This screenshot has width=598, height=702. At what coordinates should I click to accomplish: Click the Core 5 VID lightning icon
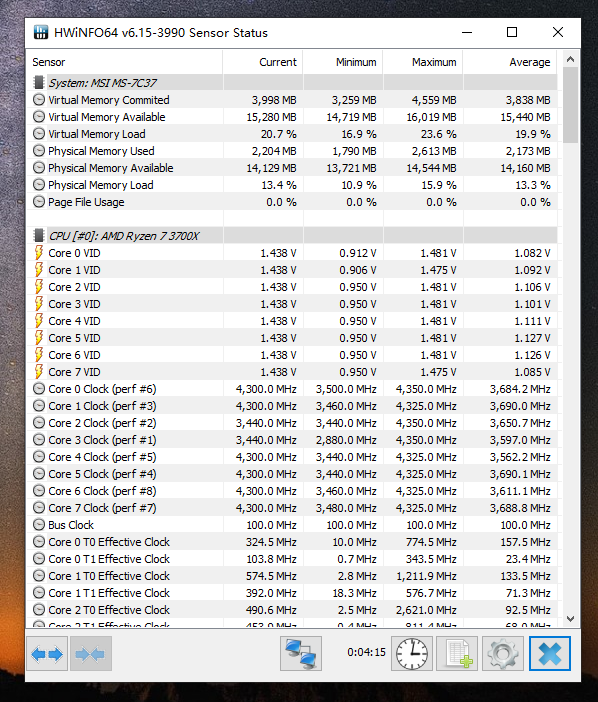[x=39, y=338]
